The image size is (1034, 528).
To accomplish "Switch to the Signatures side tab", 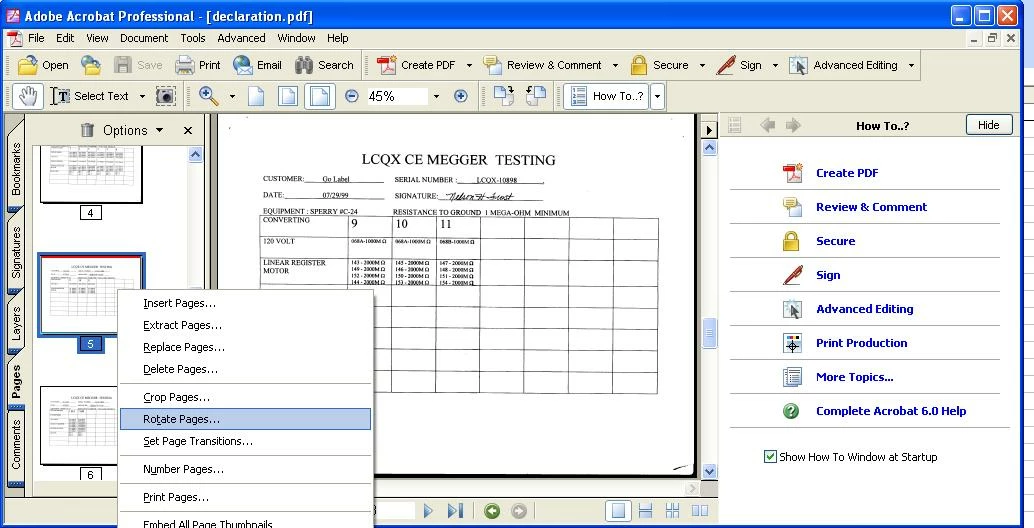I will (16, 252).
